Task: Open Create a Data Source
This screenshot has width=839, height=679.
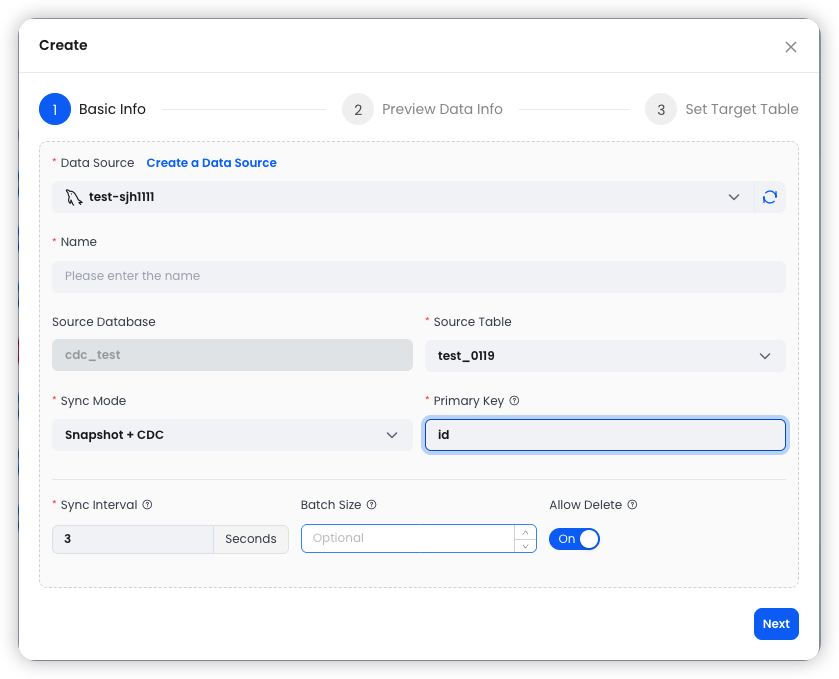Action: [211, 162]
